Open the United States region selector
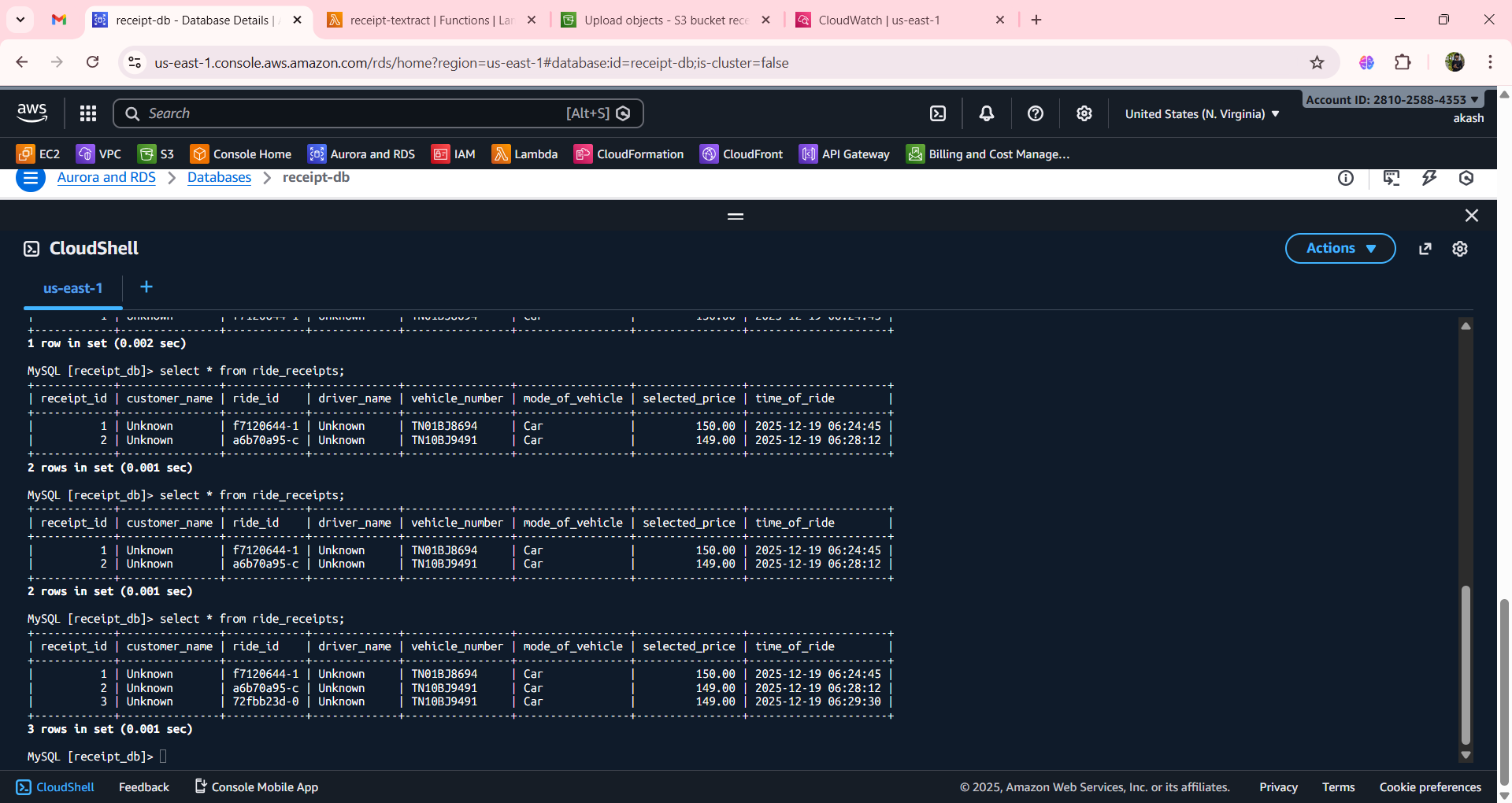 pos(1200,113)
